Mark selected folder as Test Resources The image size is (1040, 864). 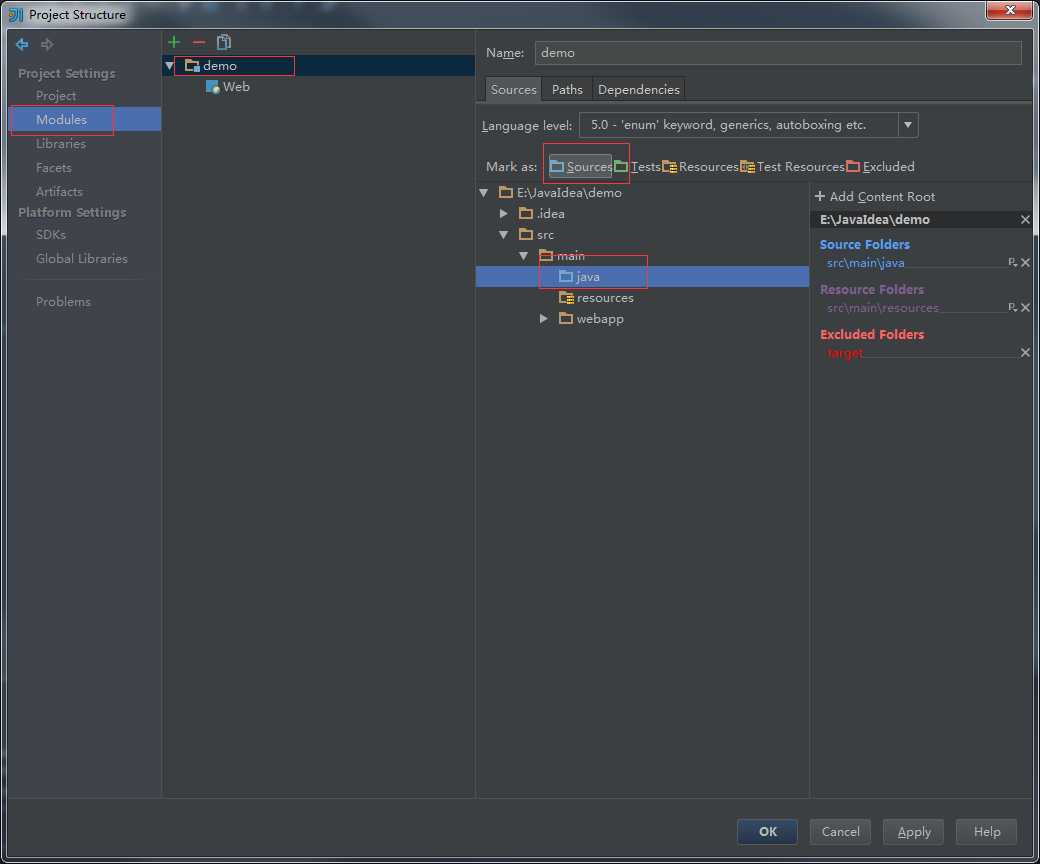(x=793, y=166)
